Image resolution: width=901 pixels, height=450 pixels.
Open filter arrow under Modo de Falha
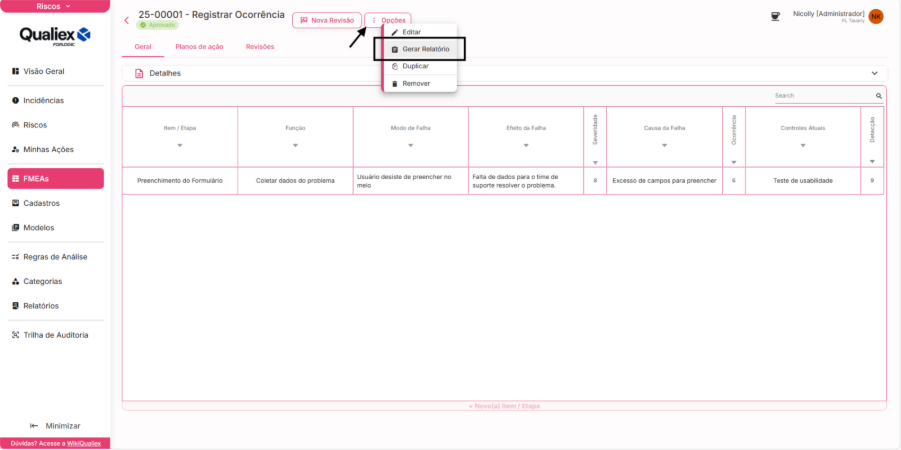pyautogui.click(x=410, y=146)
